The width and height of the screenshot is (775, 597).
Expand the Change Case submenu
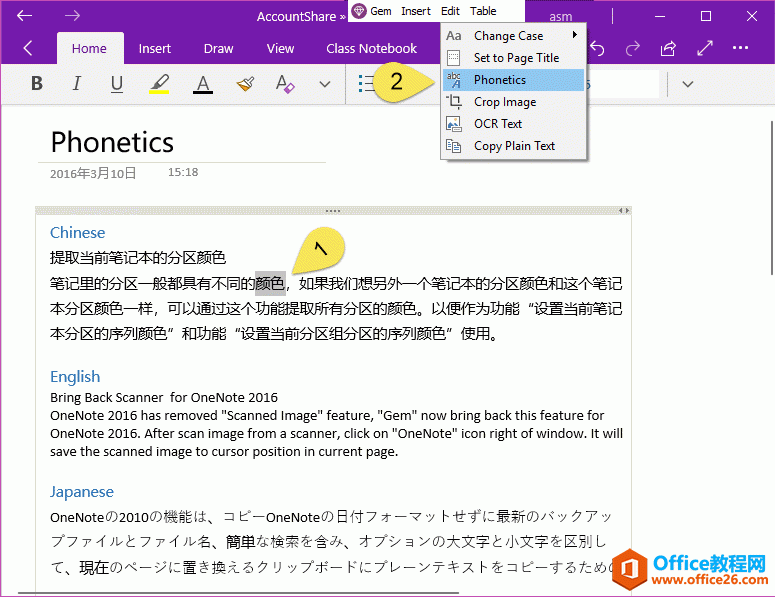tap(513, 36)
